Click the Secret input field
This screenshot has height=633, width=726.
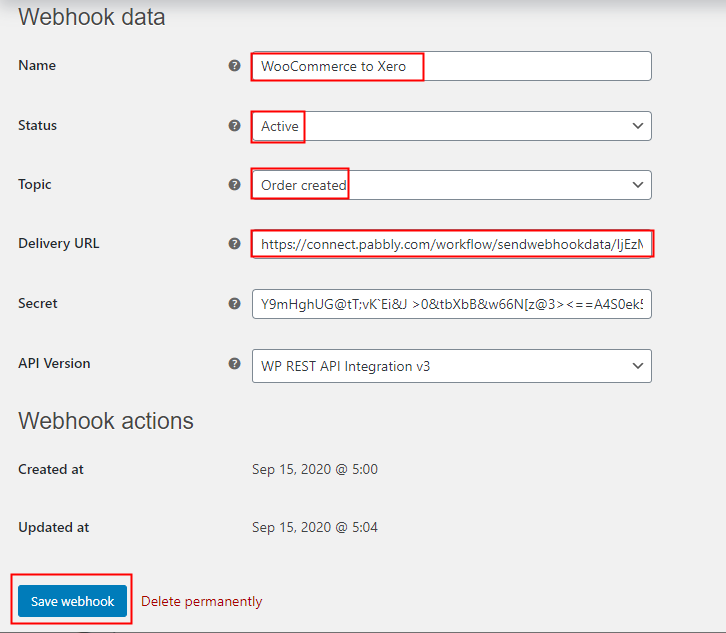pyautogui.click(x=451, y=304)
